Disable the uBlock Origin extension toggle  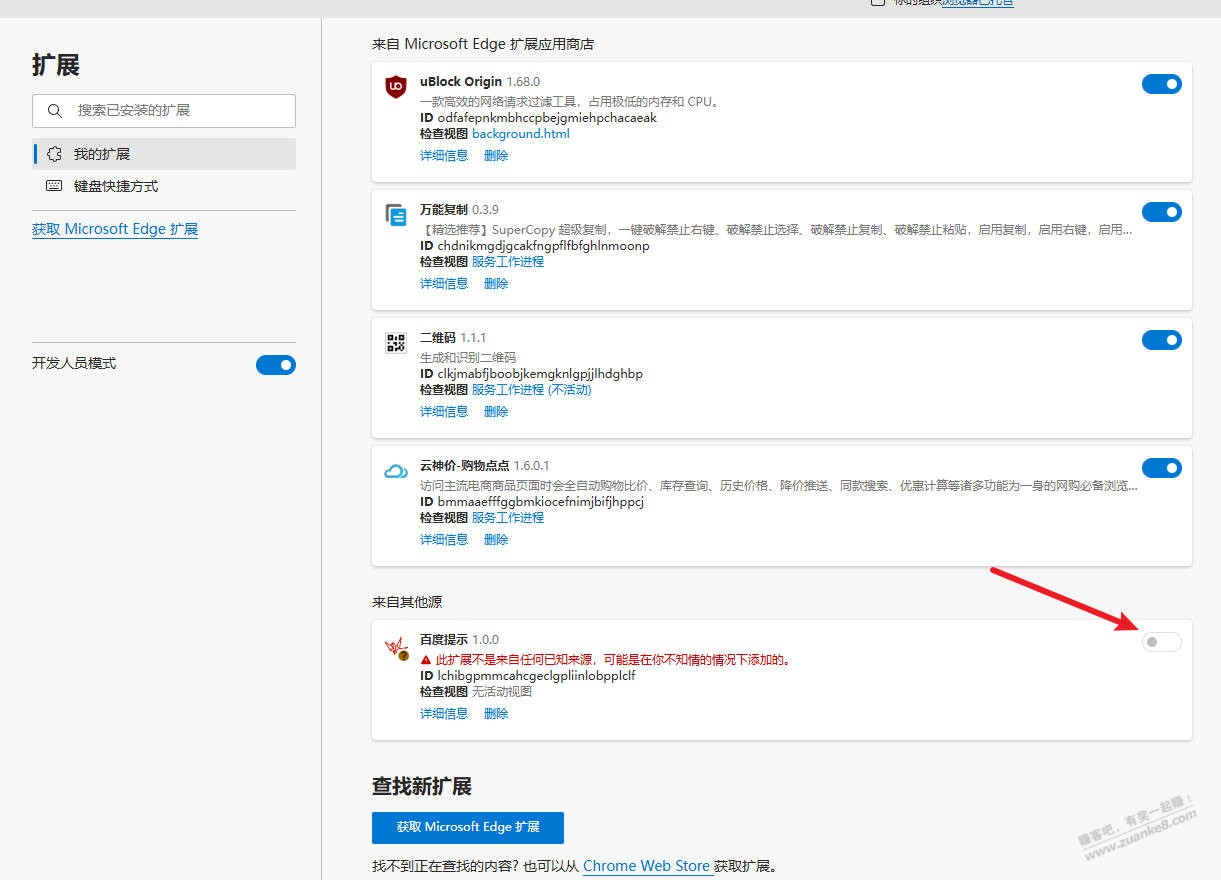[x=1161, y=84]
